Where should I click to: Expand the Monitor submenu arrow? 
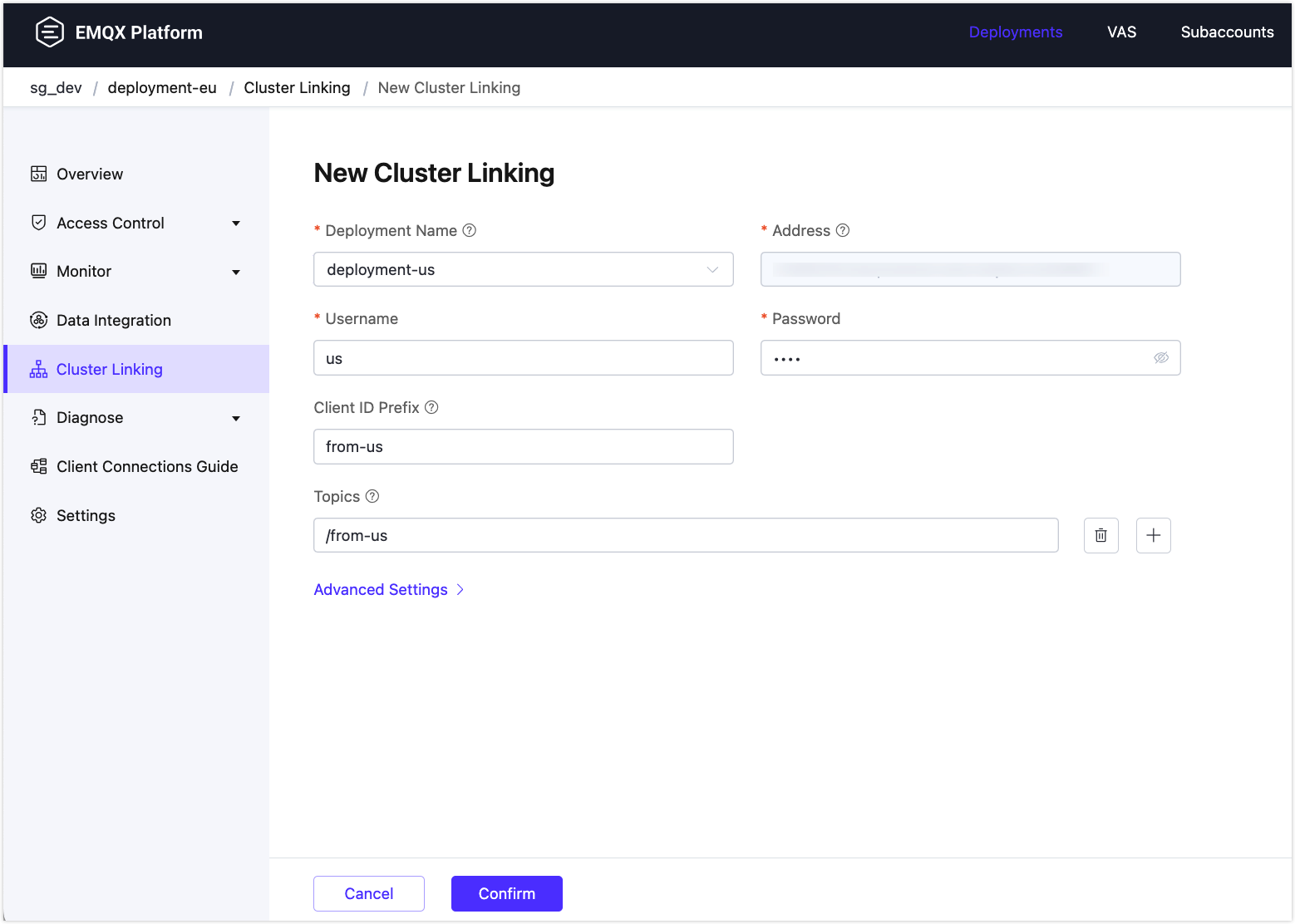coord(236,272)
